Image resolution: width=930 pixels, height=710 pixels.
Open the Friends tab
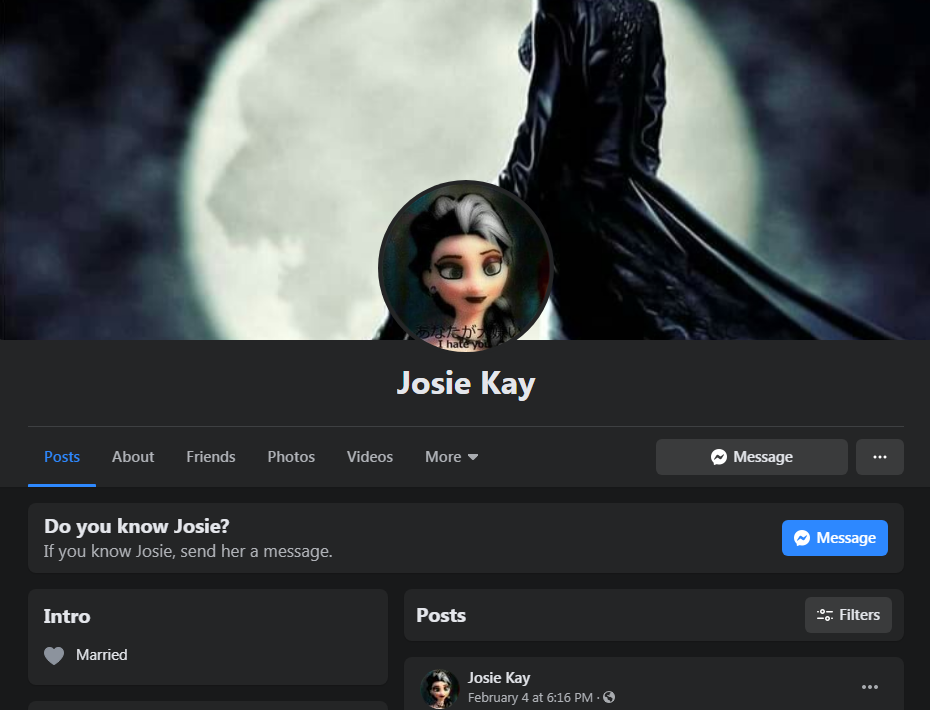pos(211,457)
